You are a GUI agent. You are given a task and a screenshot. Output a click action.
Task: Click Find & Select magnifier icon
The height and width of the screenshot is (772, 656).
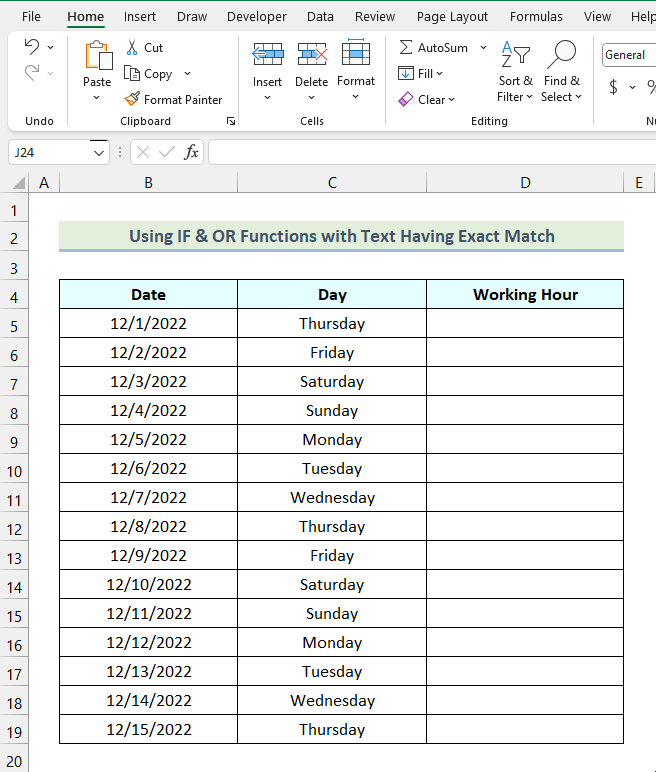pyautogui.click(x=561, y=54)
